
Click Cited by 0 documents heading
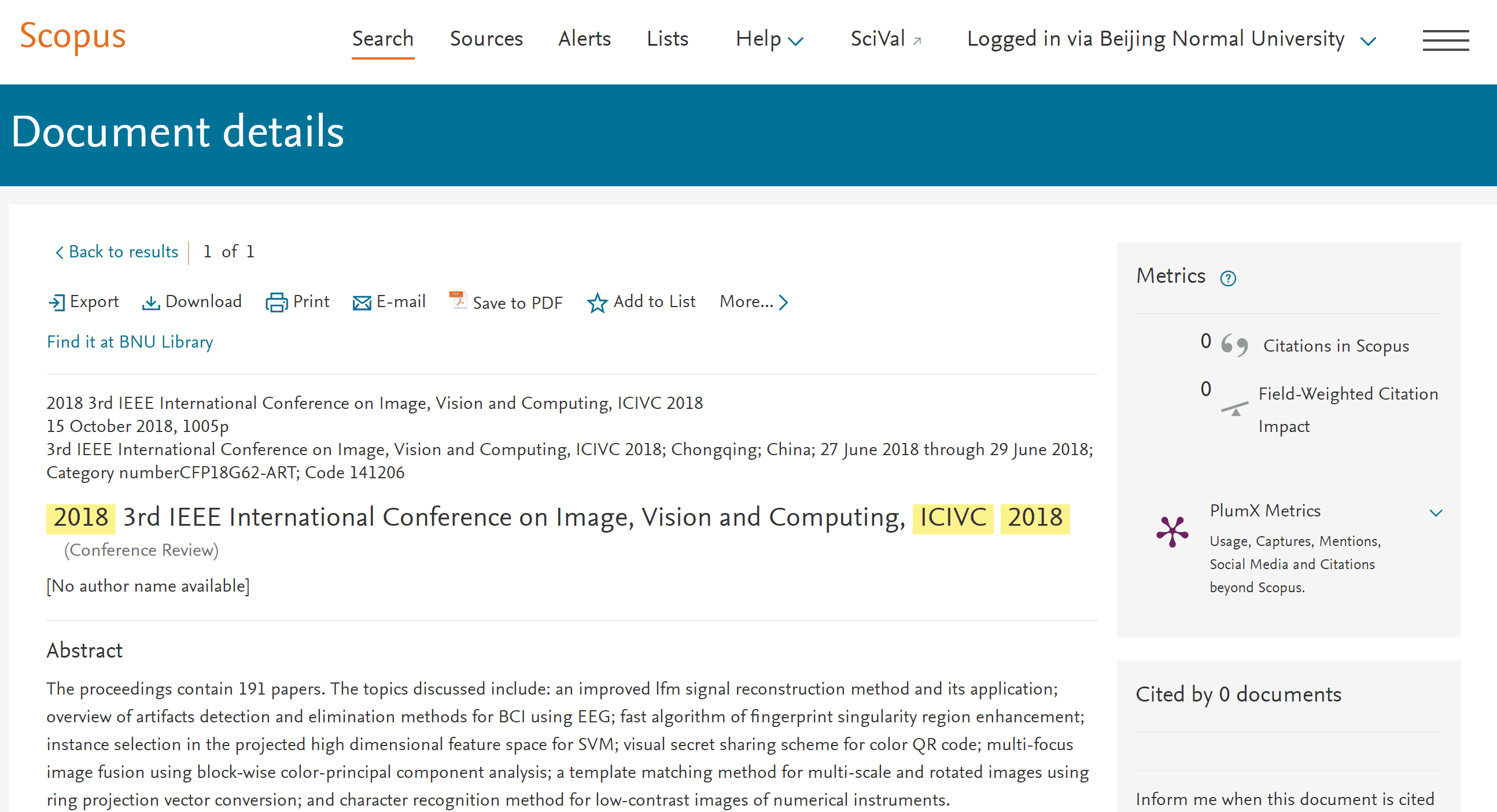1238,695
